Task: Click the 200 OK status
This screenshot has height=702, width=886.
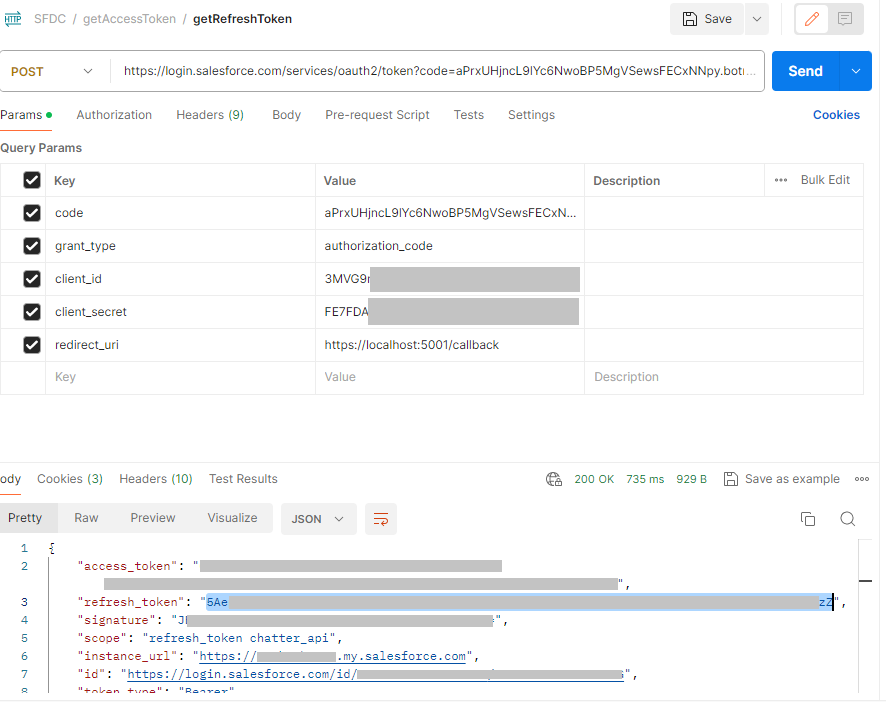Action: coord(594,479)
